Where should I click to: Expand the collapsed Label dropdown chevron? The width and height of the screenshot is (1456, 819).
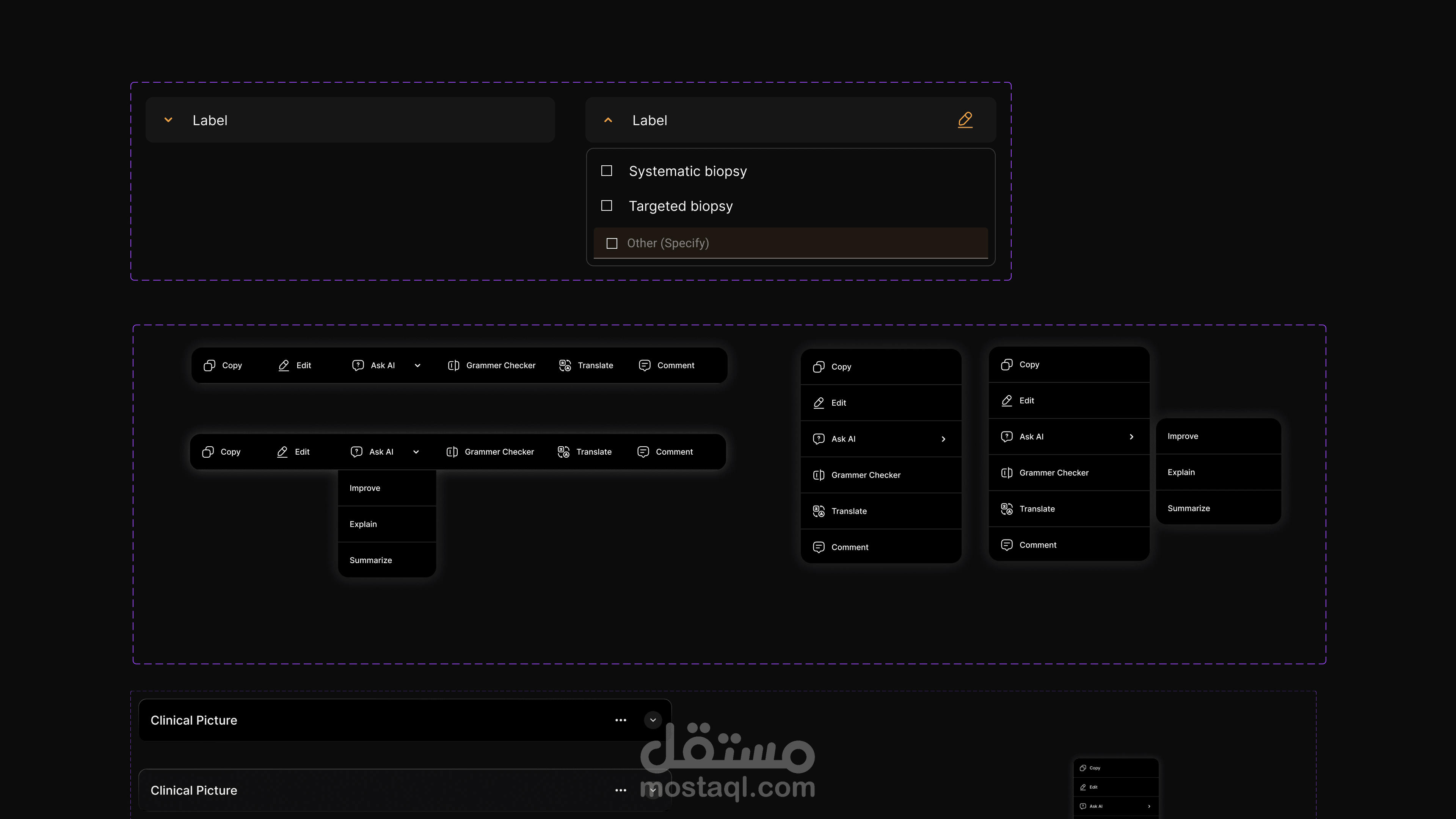point(168,120)
